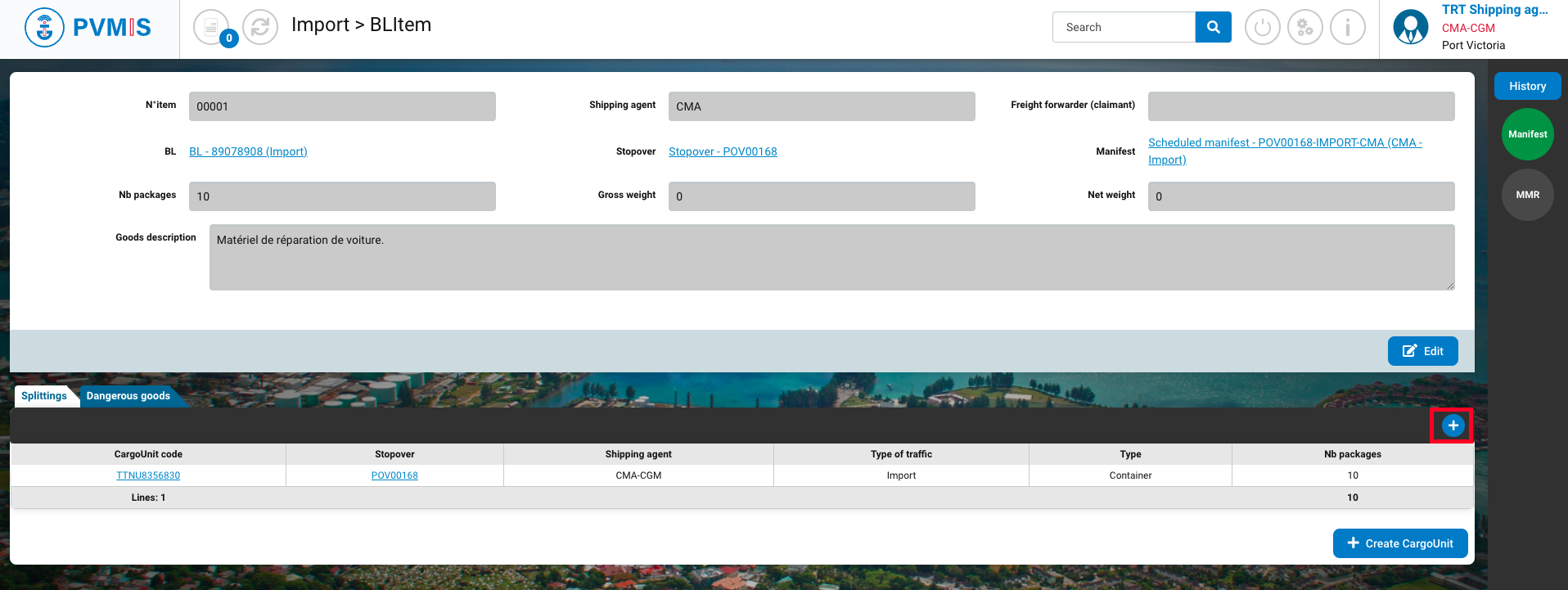Image resolution: width=1568 pixels, height=590 pixels.
Task: Click the green Manifest circle button
Action: tap(1527, 134)
